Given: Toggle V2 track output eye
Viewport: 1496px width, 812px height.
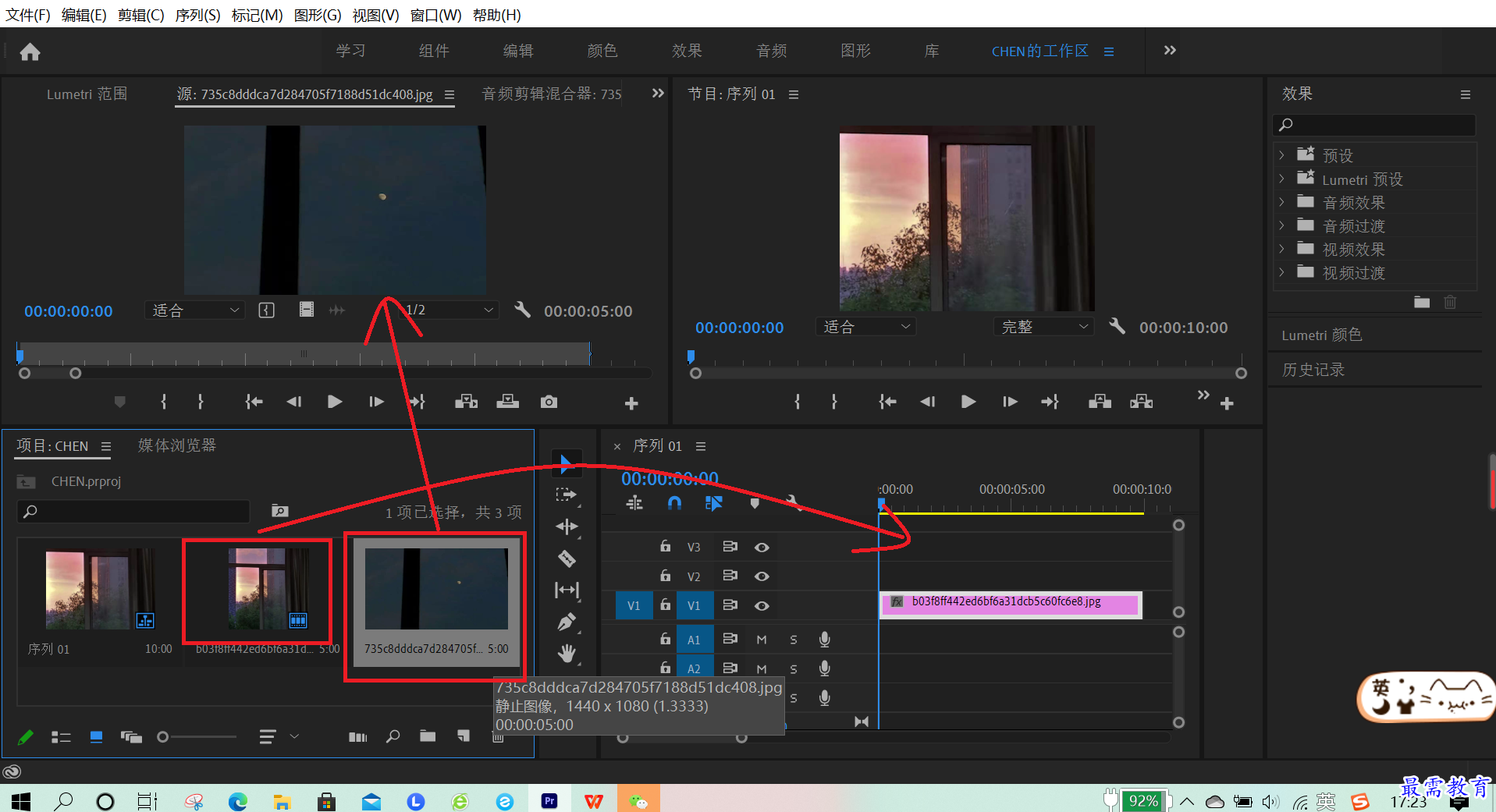Looking at the screenshot, I should [x=762, y=576].
